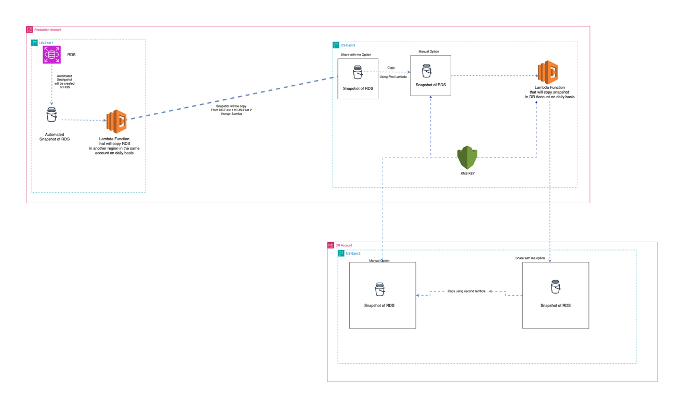The image size is (684, 408).
Task: Click bucket icon in DR account Manual Option box
Action: click(380, 289)
